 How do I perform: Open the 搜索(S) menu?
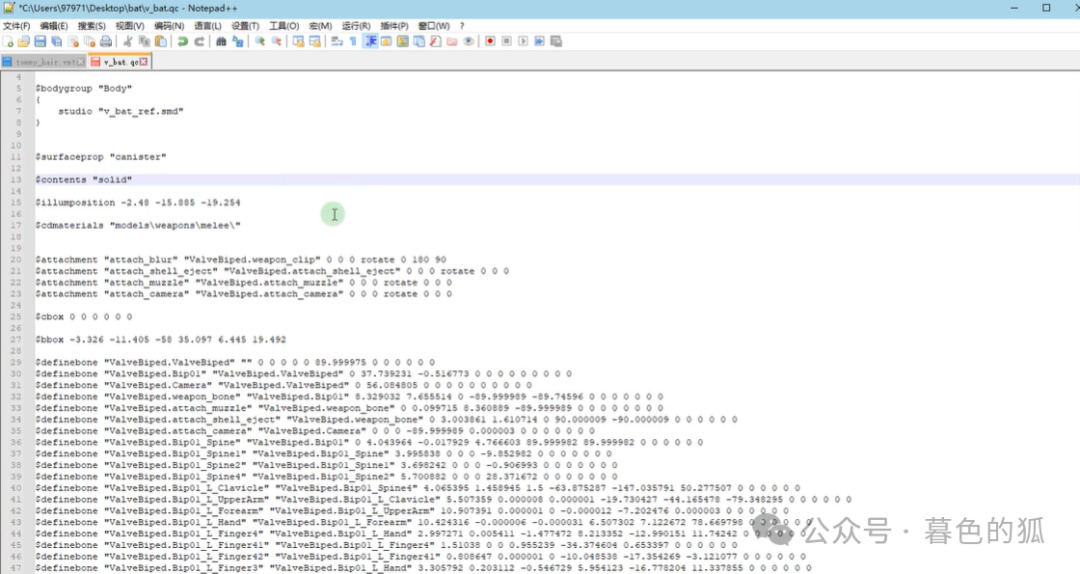[92, 26]
